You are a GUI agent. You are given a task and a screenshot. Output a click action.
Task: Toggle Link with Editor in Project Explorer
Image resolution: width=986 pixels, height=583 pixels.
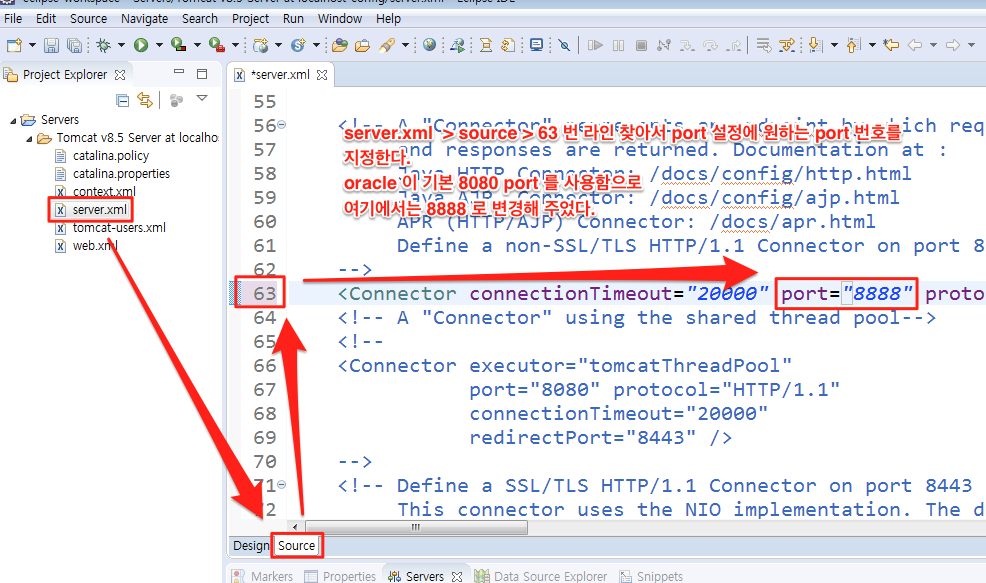pos(145,100)
